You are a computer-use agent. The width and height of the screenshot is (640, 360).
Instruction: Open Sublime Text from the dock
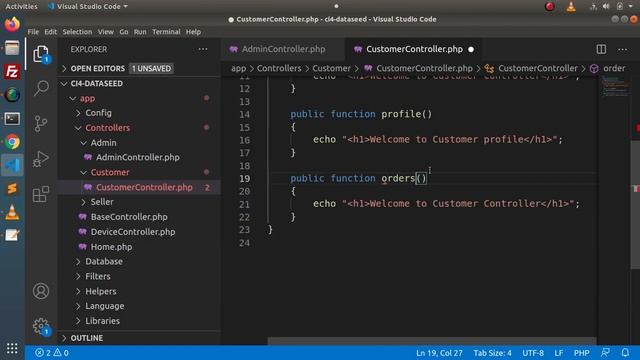[x=12, y=189]
